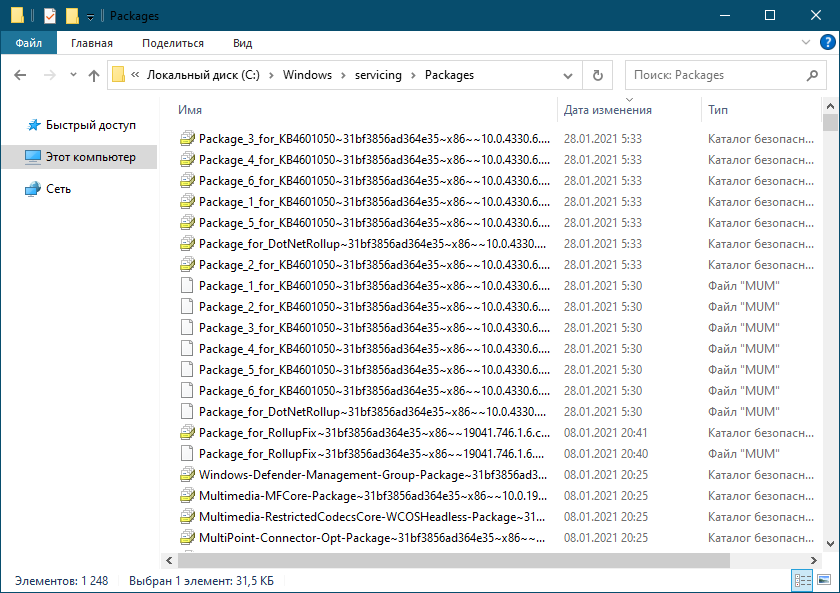840x593 pixels.
Task: Open the recent locations dropdown near the navigation arrows
Action: 73,75
